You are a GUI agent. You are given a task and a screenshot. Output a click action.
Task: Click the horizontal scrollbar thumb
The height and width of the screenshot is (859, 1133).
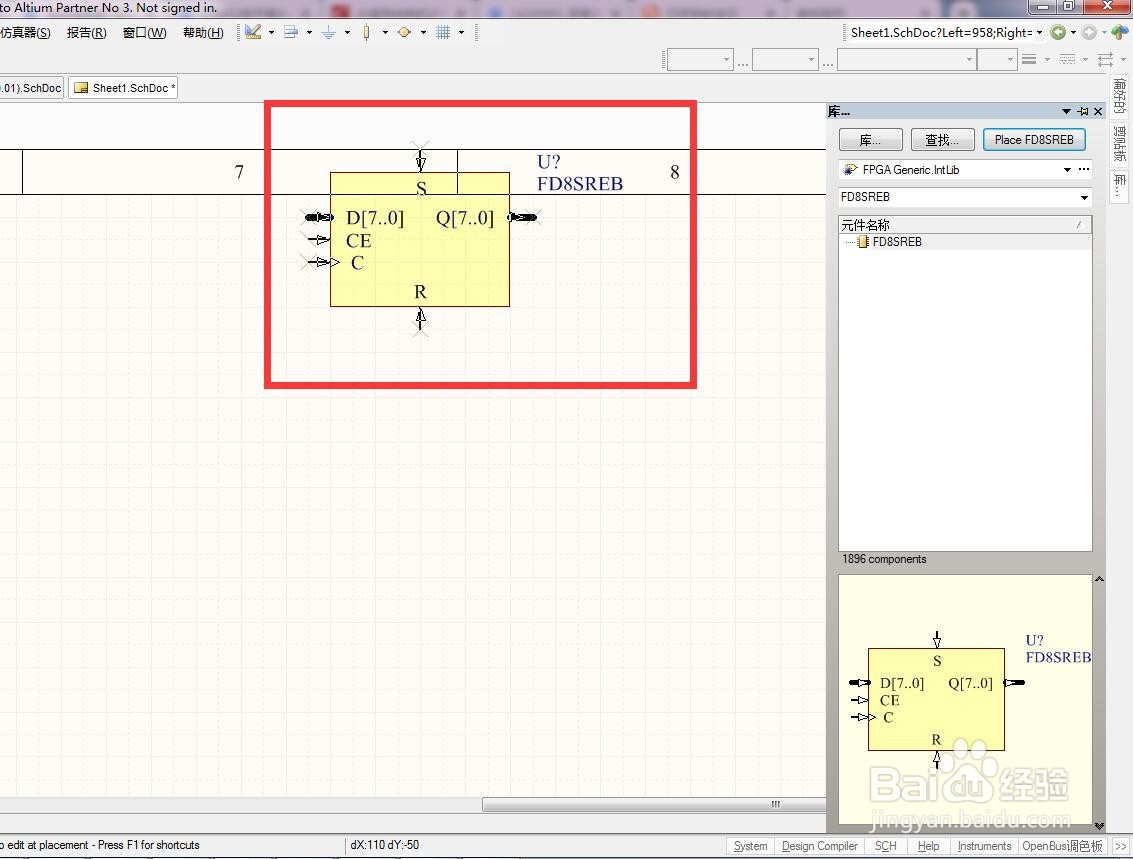click(652, 804)
